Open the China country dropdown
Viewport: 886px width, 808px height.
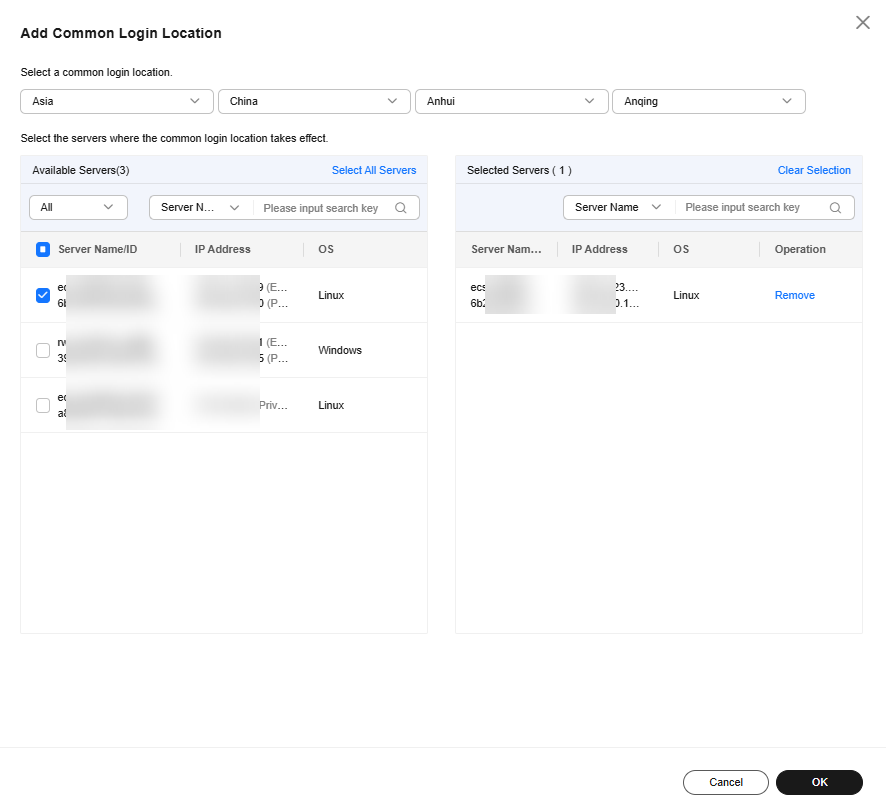pos(314,101)
